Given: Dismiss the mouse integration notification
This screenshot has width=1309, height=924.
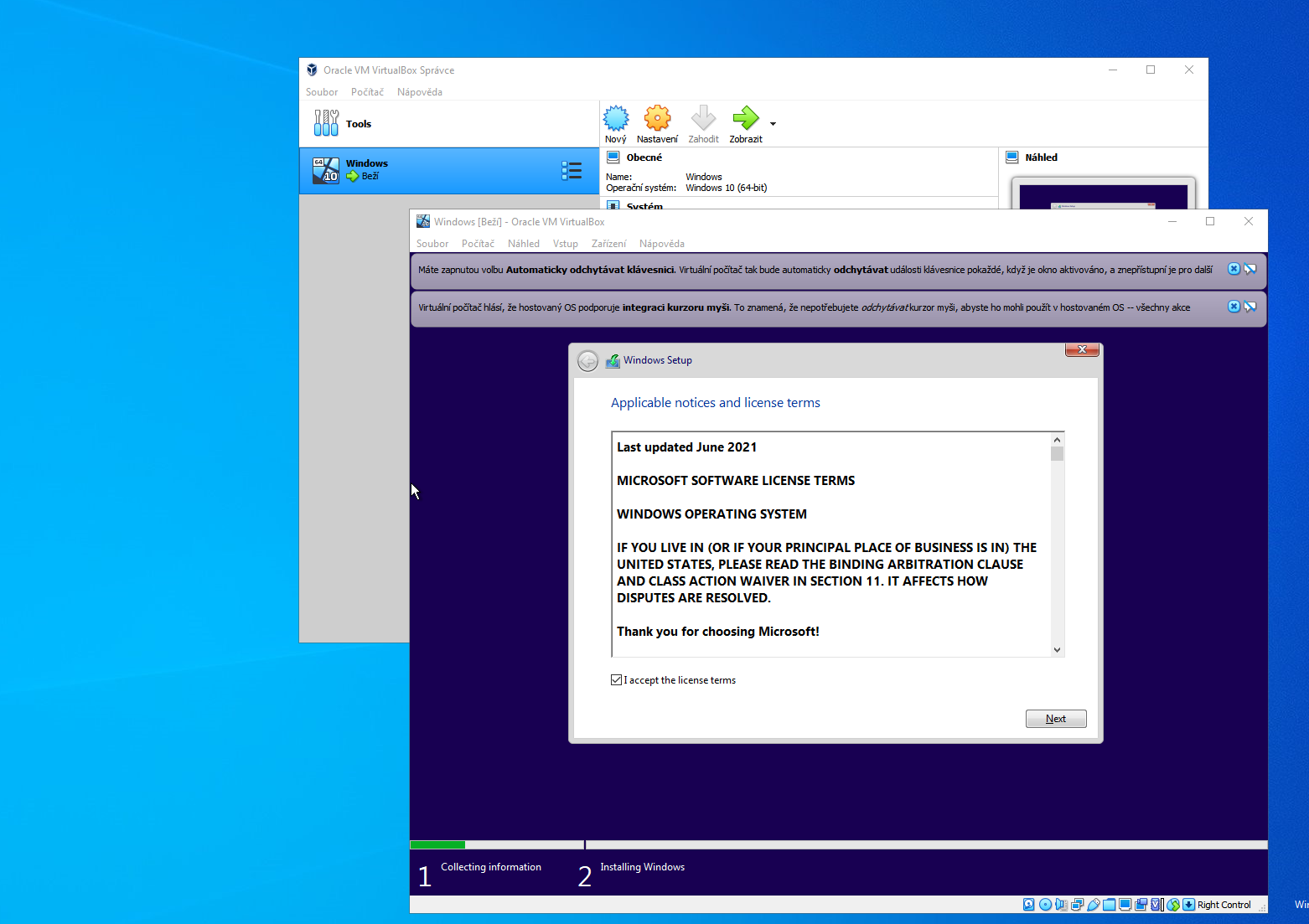Looking at the screenshot, I should click(x=1234, y=307).
